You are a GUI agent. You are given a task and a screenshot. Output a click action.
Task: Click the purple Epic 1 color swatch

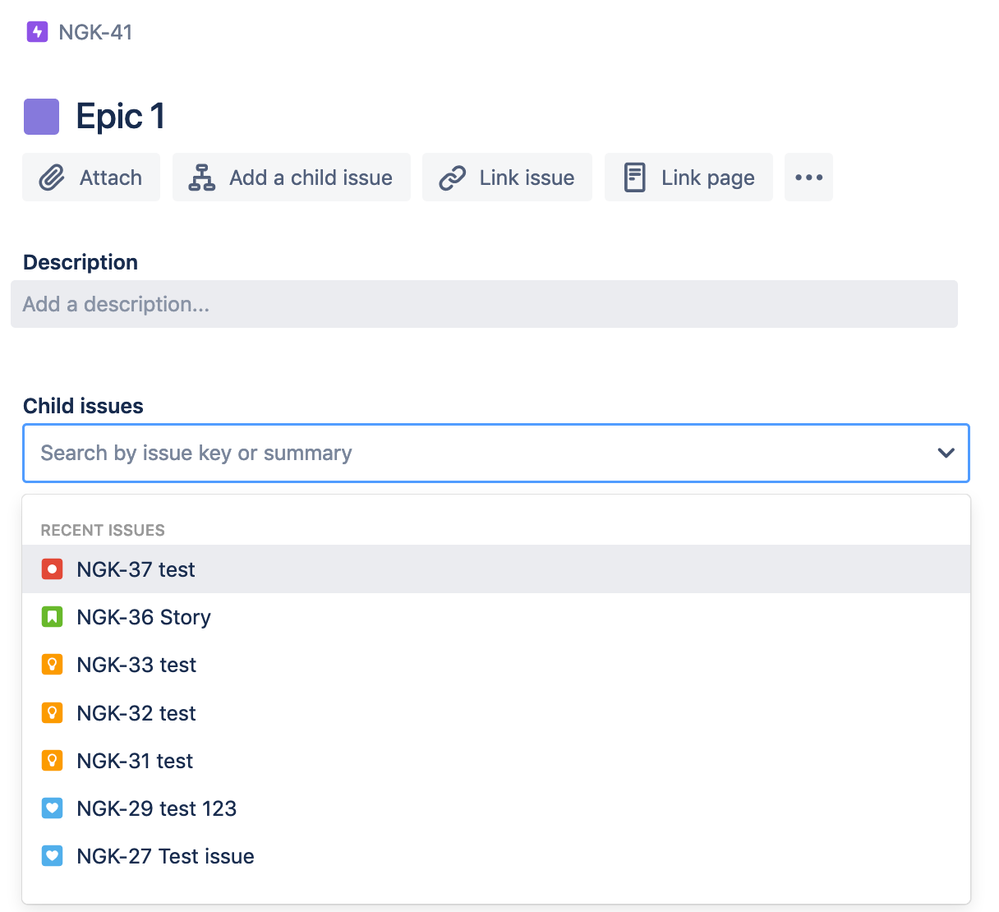41,117
